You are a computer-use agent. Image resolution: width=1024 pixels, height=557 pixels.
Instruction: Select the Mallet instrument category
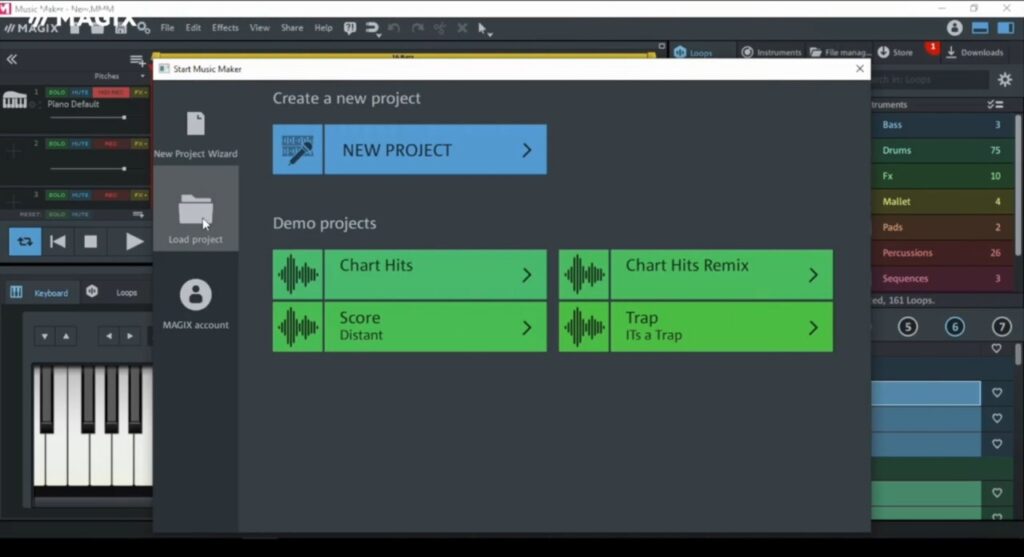[942, 201]
